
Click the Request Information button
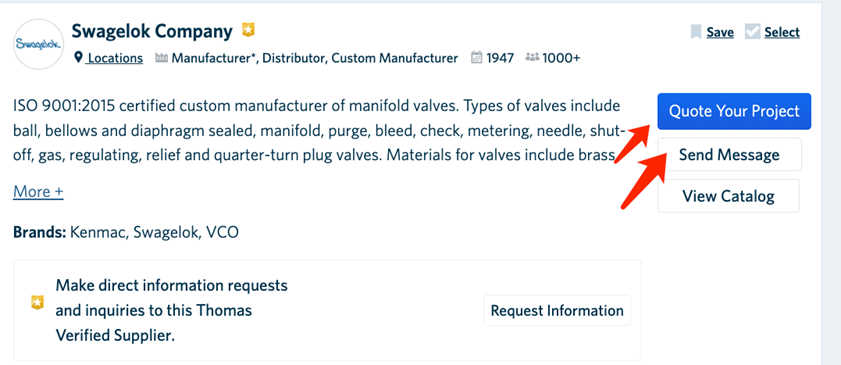click(557, 310)
